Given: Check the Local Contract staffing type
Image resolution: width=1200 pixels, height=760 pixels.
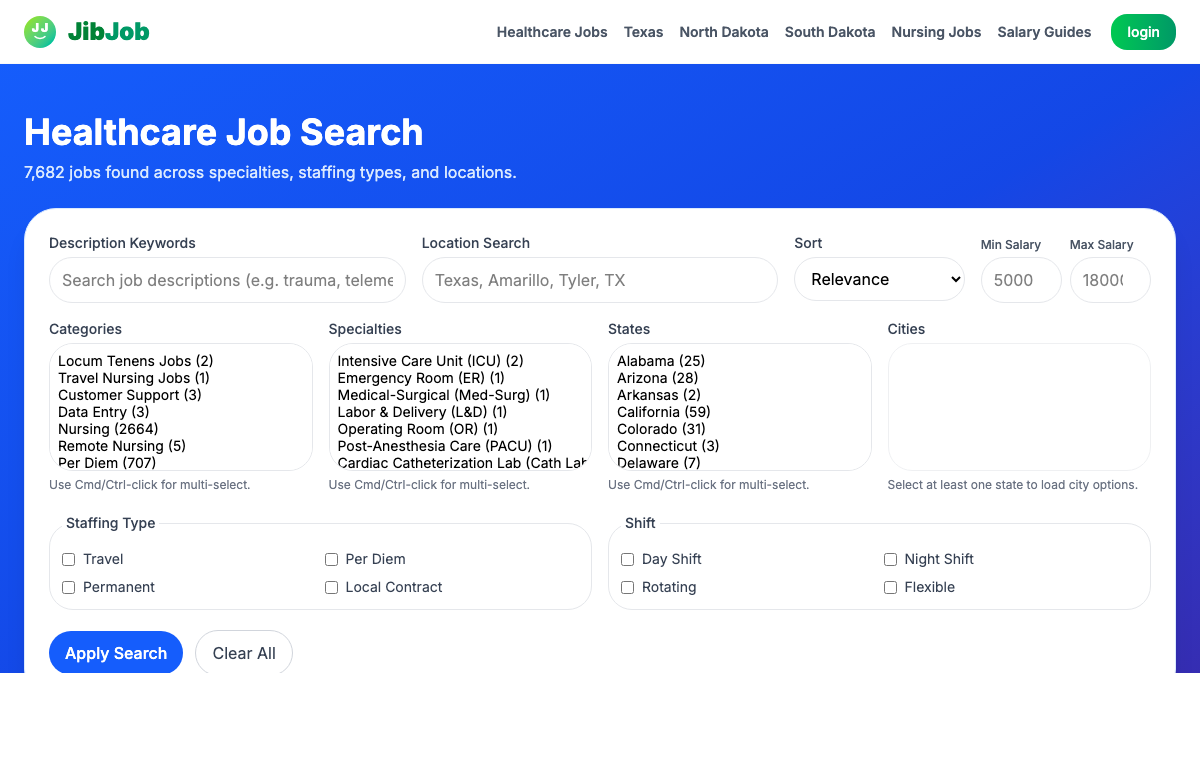Looking at the screenshot, I should click(331, 587).
